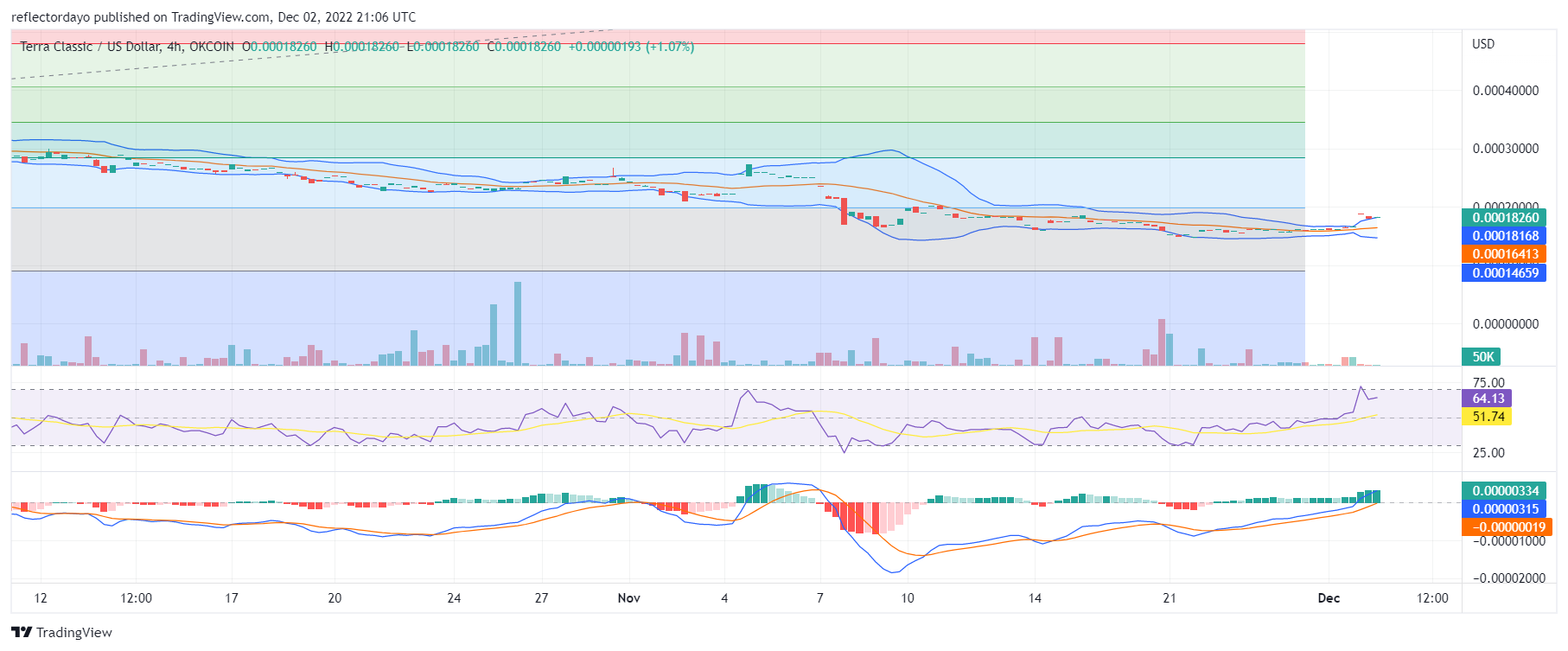Click date 14 on the time axis
The height and width of the screenshot is (651, 1568).
1035,598
